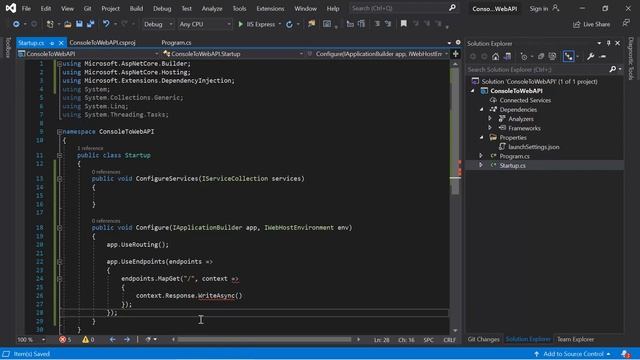
Task: Switch to the Program.cs editor tab
Action: click(x=176, y=42)
